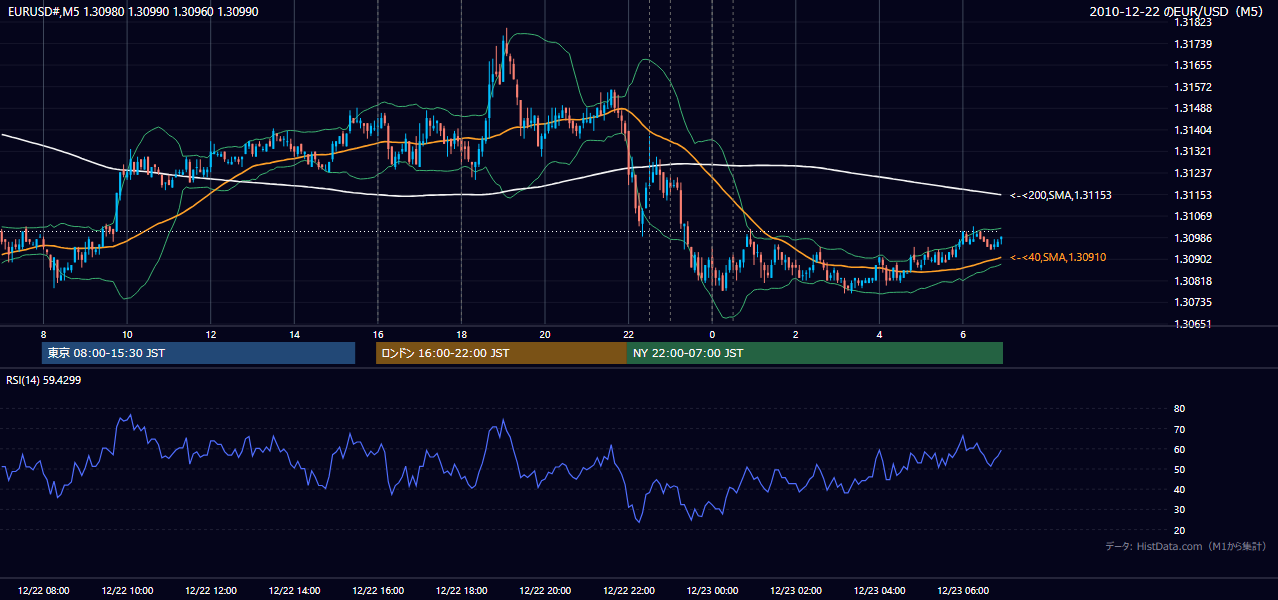Open the HistData.com data source credit
Screen dimensions: 1278x600
(1185, 546)
